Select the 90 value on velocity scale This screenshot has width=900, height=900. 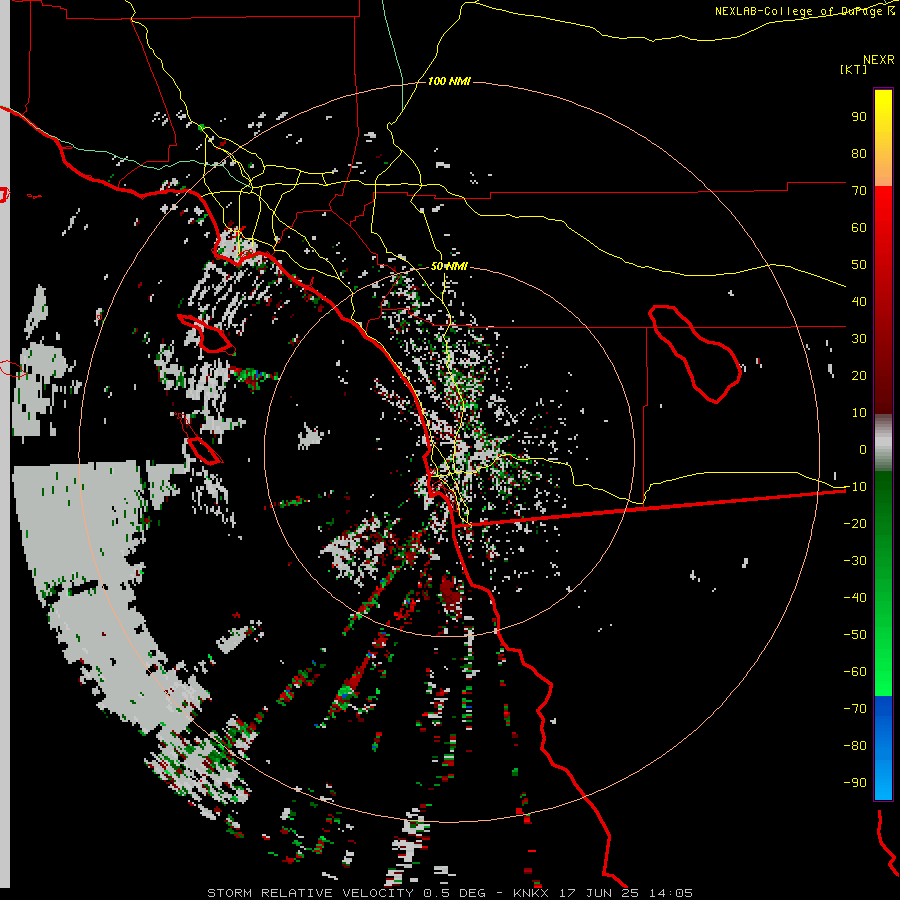[859, 117]
